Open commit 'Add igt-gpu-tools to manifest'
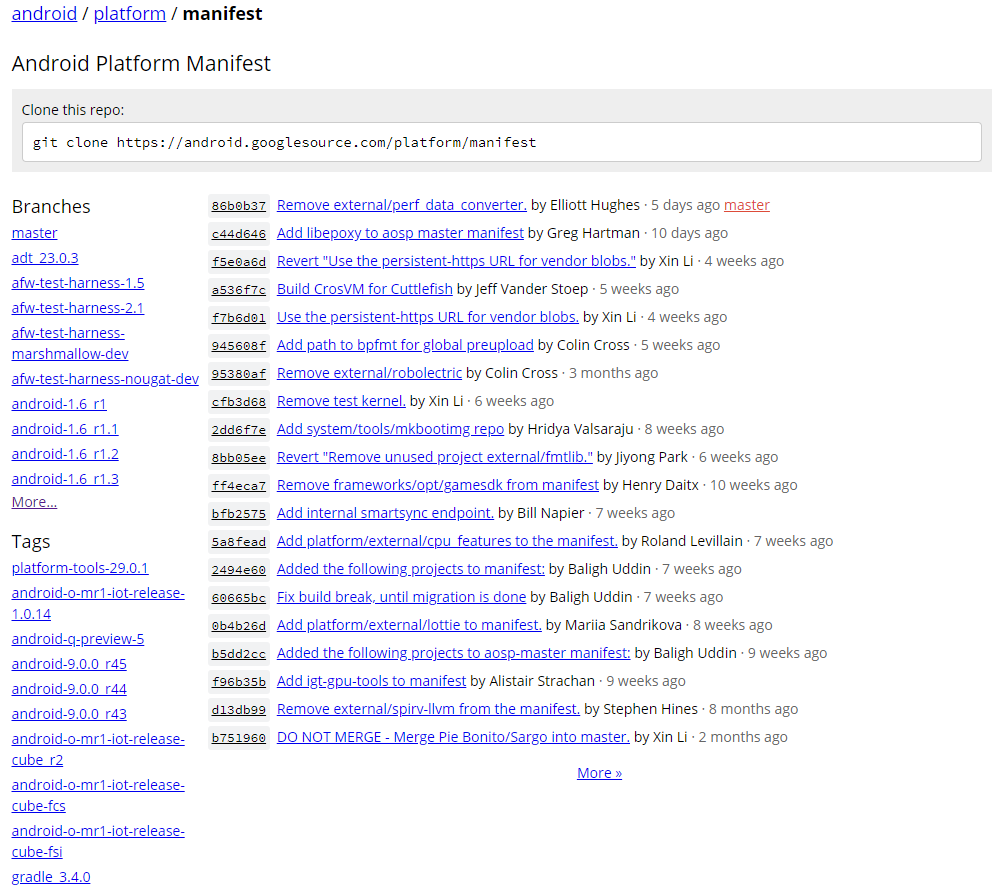Viewport: 1005px width, 891px height. [371, 681]
